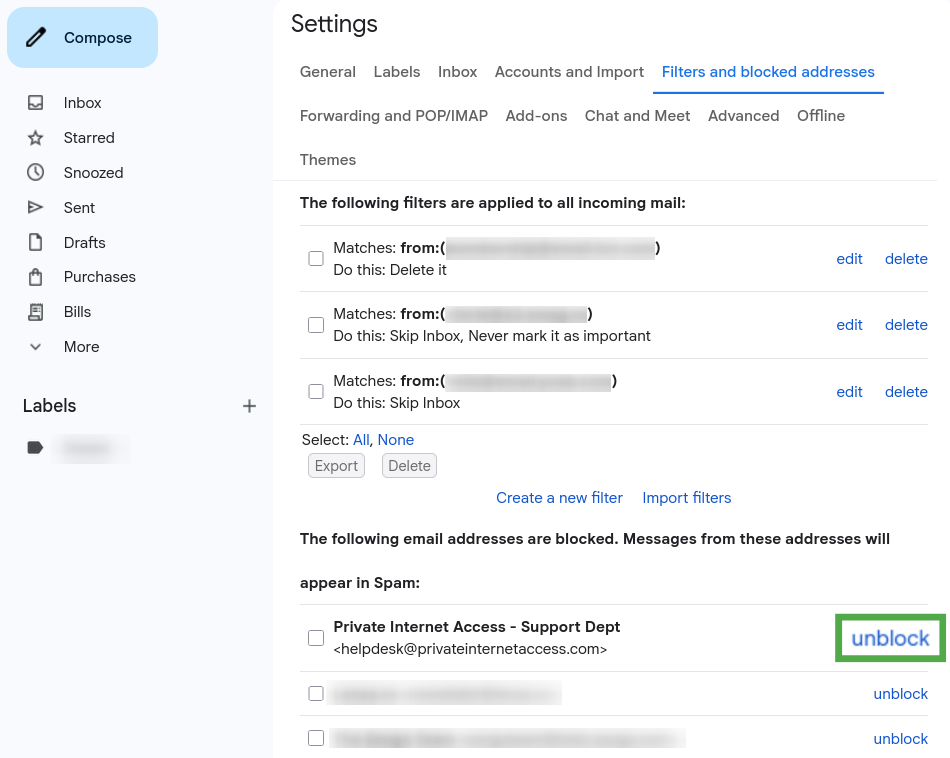The height and width of the screenshot is (758, 950).
Task: Click the Bills receipt icon
Action: (36, 312)
